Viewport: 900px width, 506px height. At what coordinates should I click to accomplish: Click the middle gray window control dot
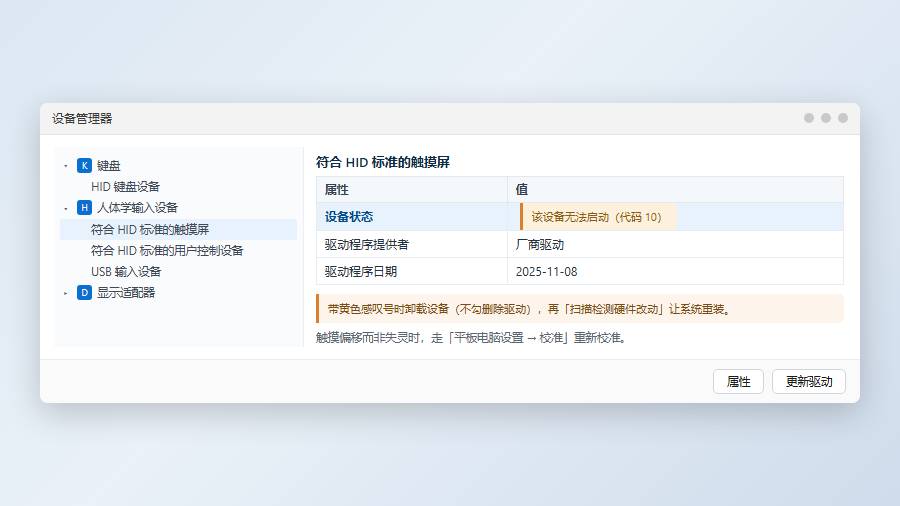(826, 118)
